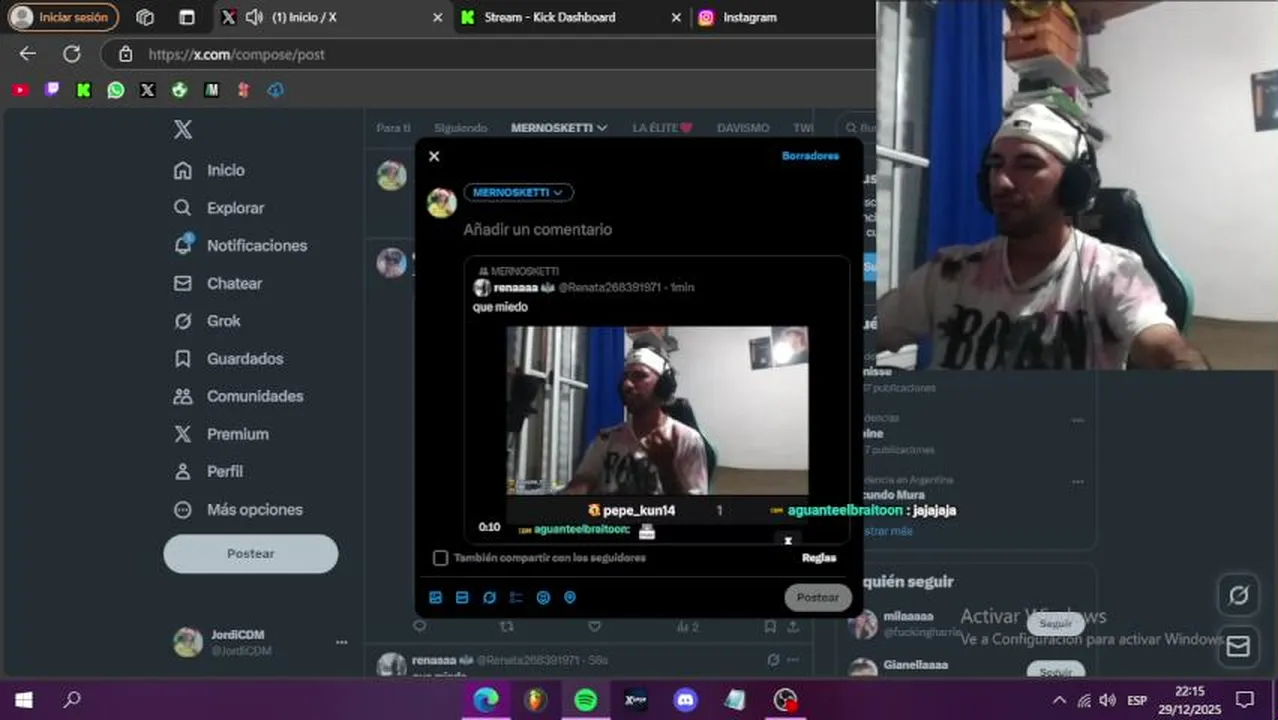Expand the MERNOSKETTI audience dropdown
The image size is (1278, 720).
click(x=518, y=192)
